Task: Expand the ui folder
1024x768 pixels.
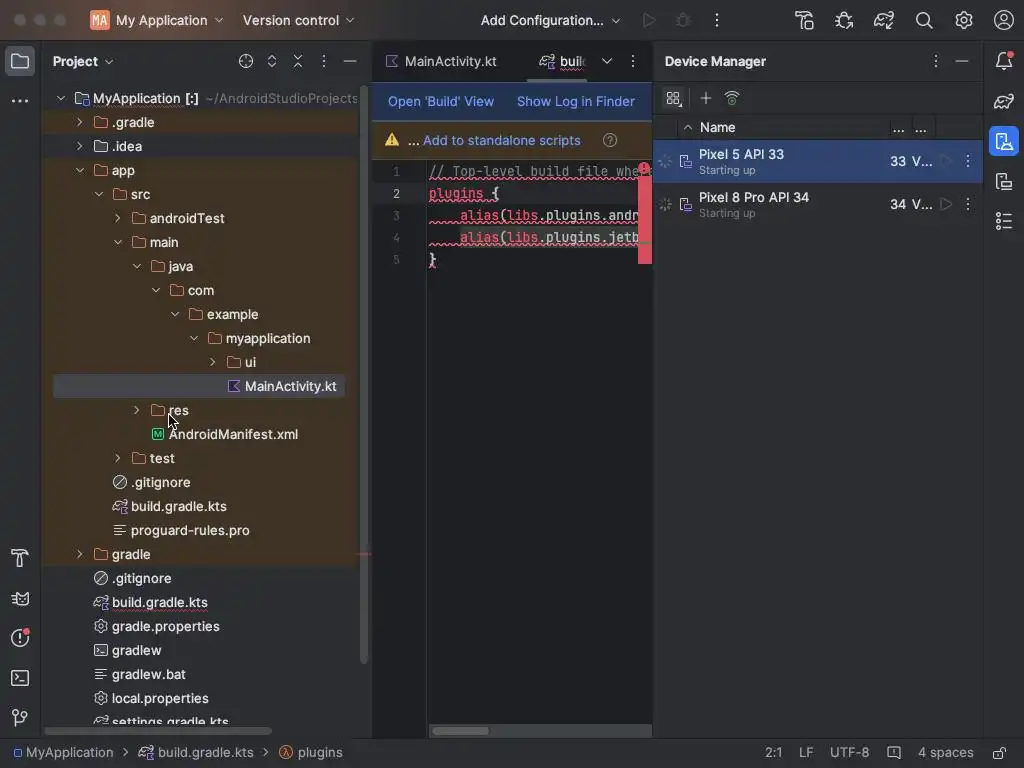Action: point(212,362)
